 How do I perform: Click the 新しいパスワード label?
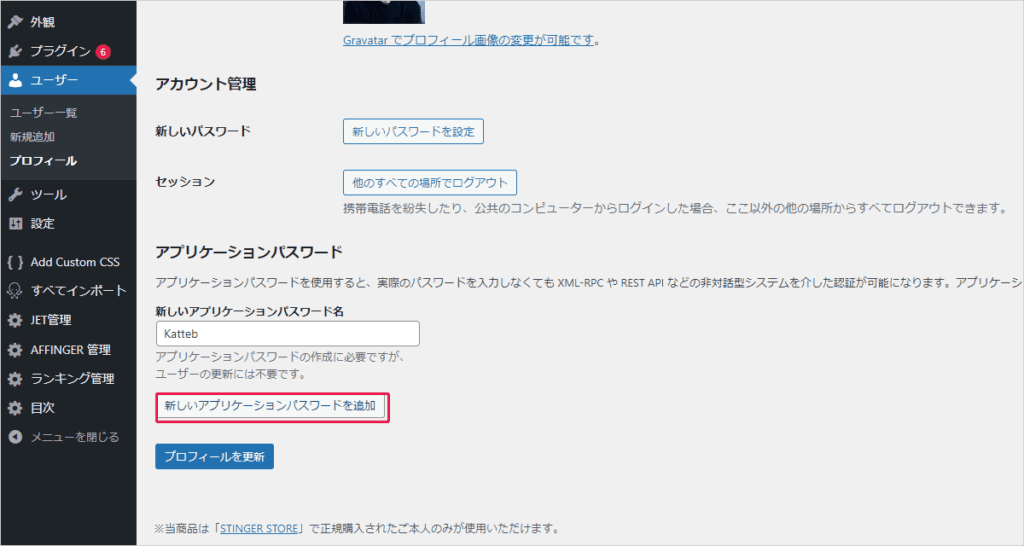pos(203,131)
